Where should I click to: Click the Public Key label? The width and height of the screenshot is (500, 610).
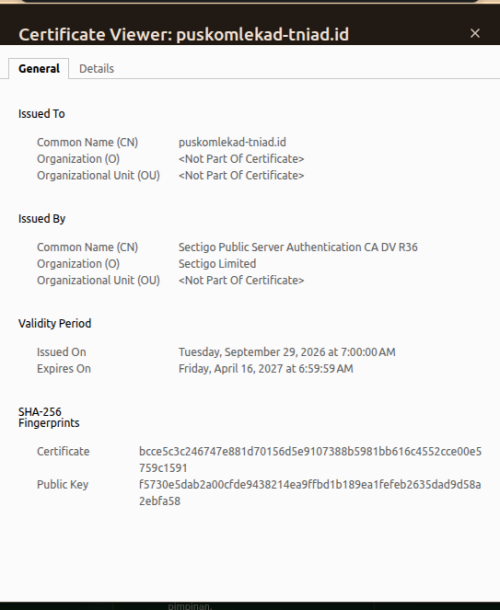click(x=63, y=485)
